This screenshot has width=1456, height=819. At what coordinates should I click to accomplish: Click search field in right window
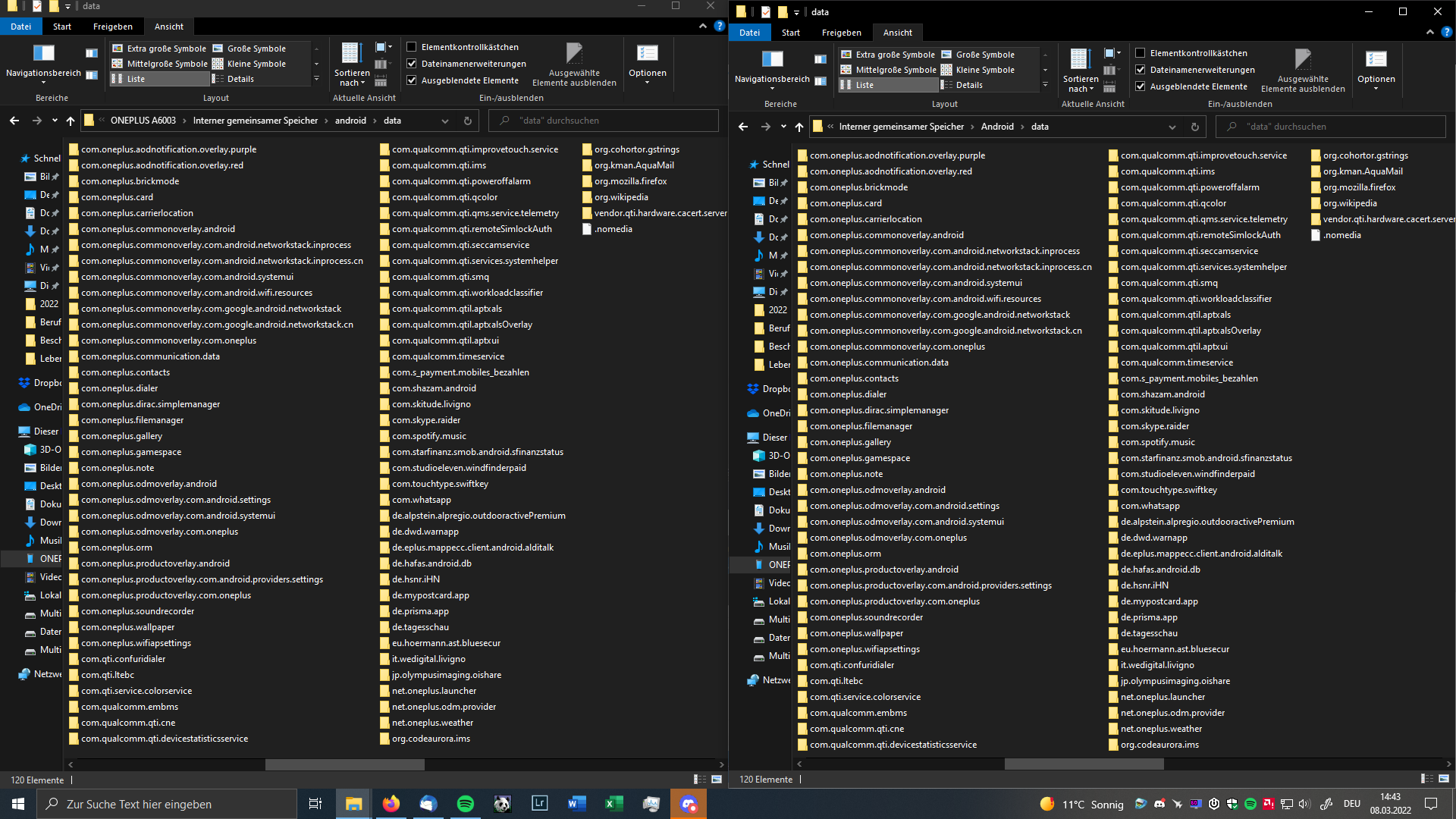tap(1331, 127)
